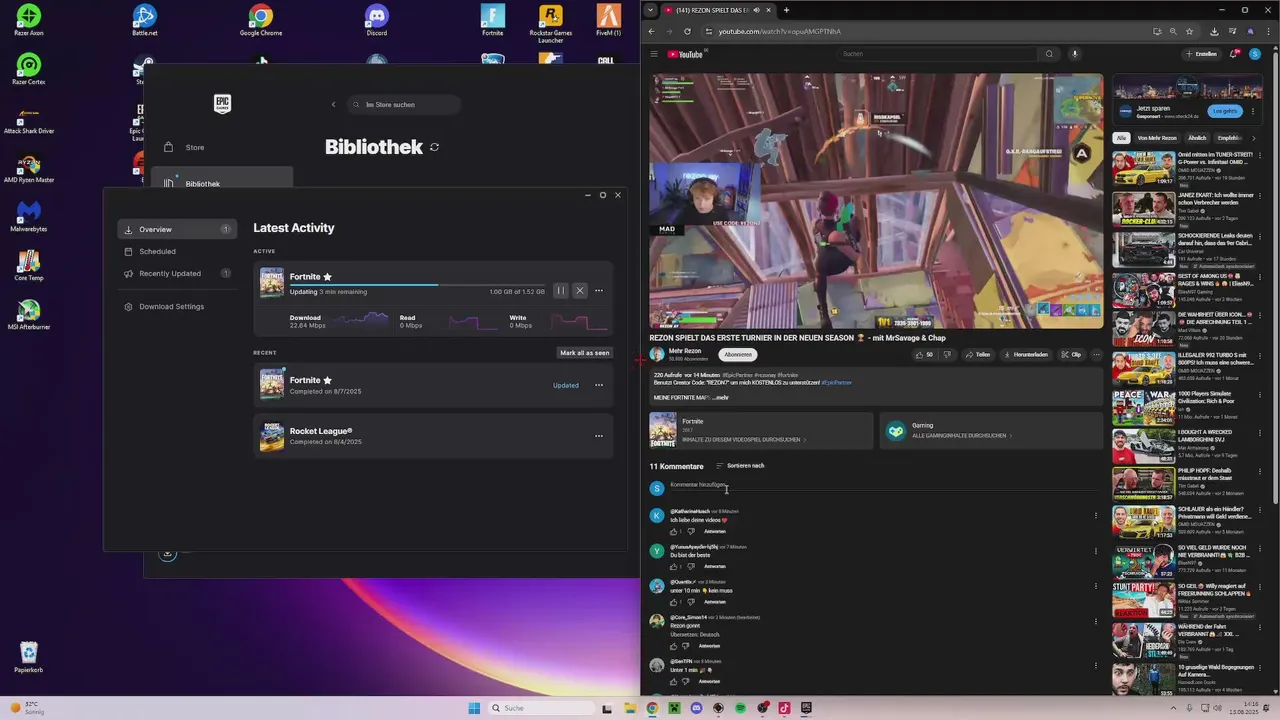Viewport: 1280px width, 720px height.
Task: Open Spotify from the taskbar
Action: [x=740, y=708]
